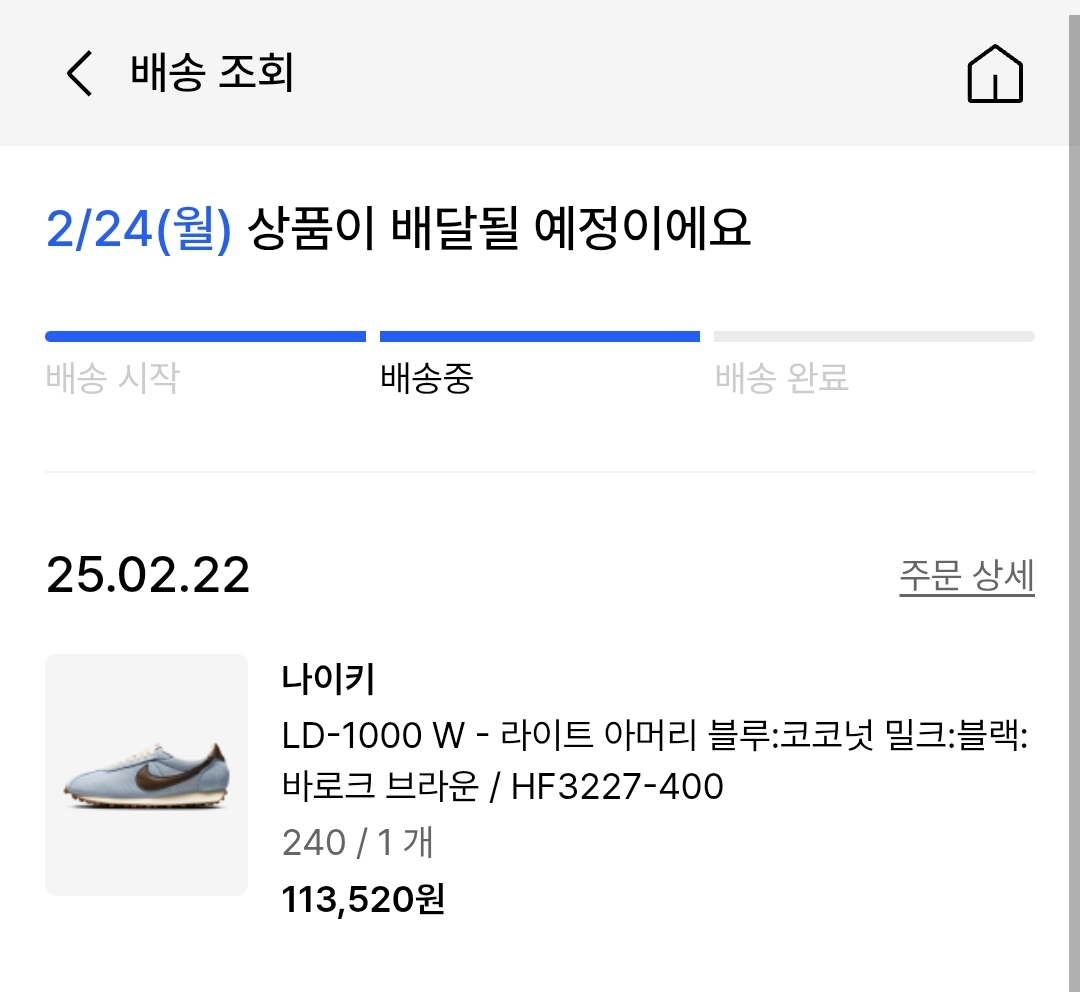Tap the 상품이 배달될 예정이에요 headline
1080x992 pixels.
pos(498,230)
